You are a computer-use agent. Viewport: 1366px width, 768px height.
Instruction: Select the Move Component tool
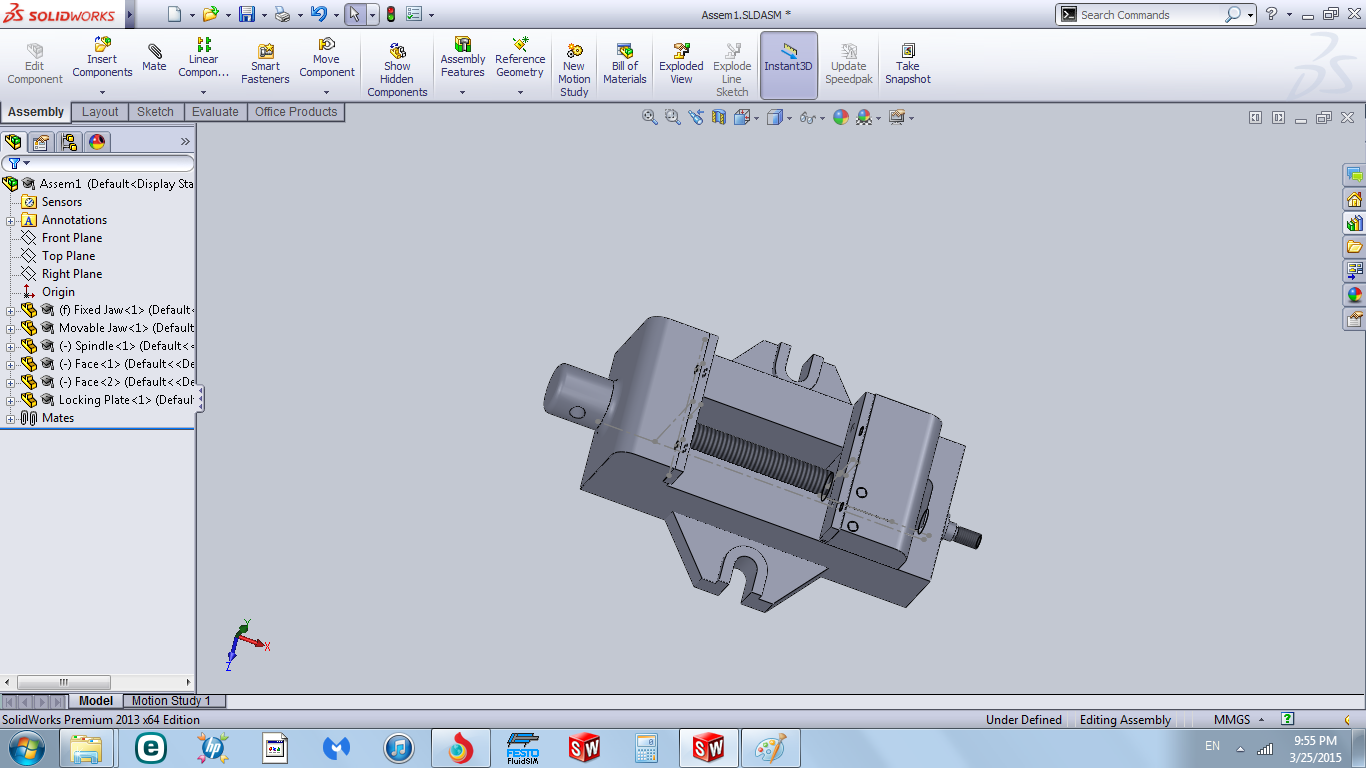pyautogui.click(x=327, y=58)
